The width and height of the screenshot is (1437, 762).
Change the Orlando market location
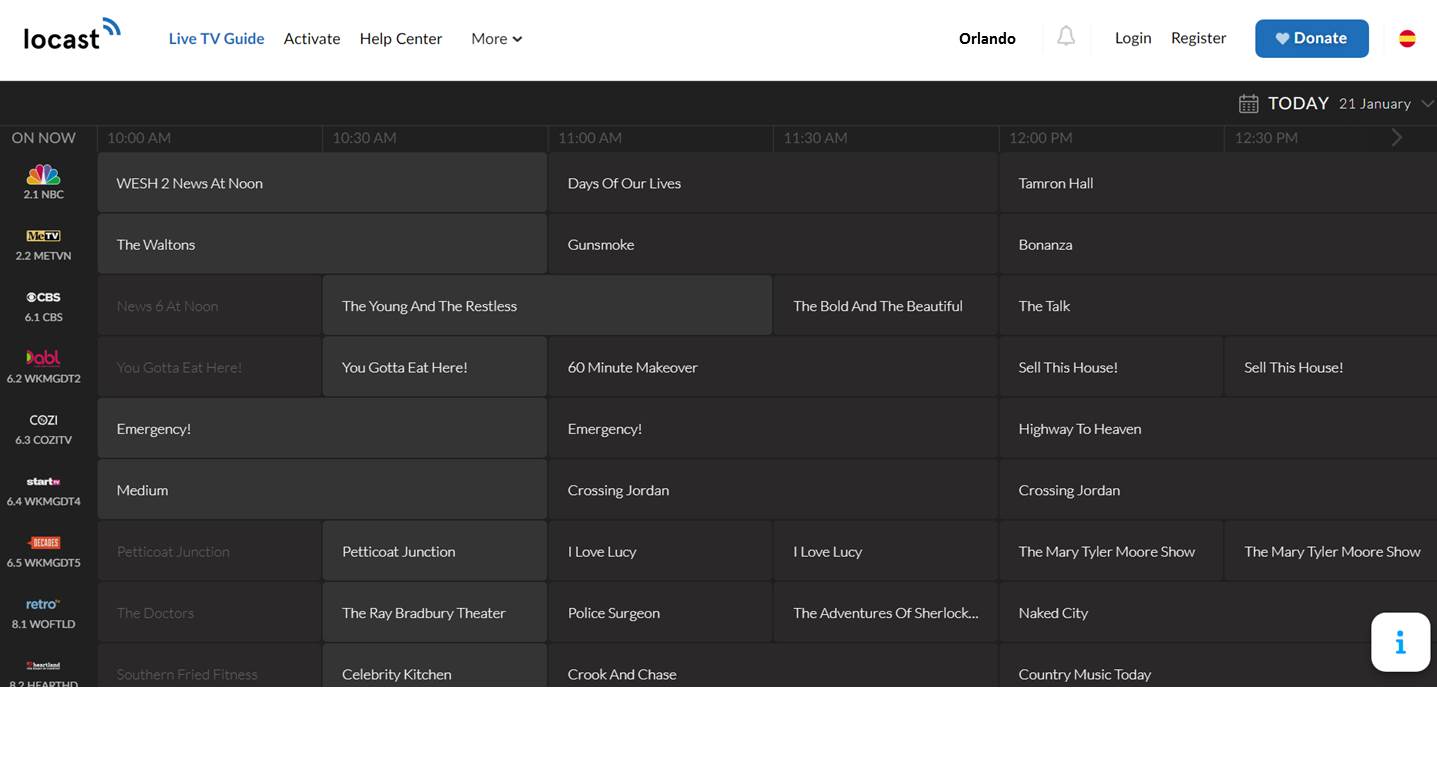pyautogui.click(x=986, y=39)
